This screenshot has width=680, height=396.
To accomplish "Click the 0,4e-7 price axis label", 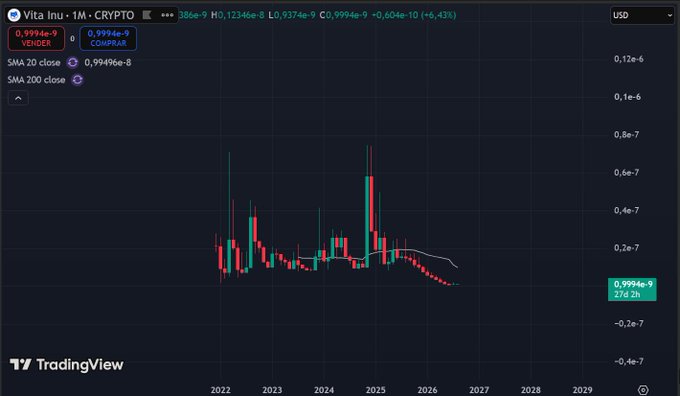I will coord(626,210).
